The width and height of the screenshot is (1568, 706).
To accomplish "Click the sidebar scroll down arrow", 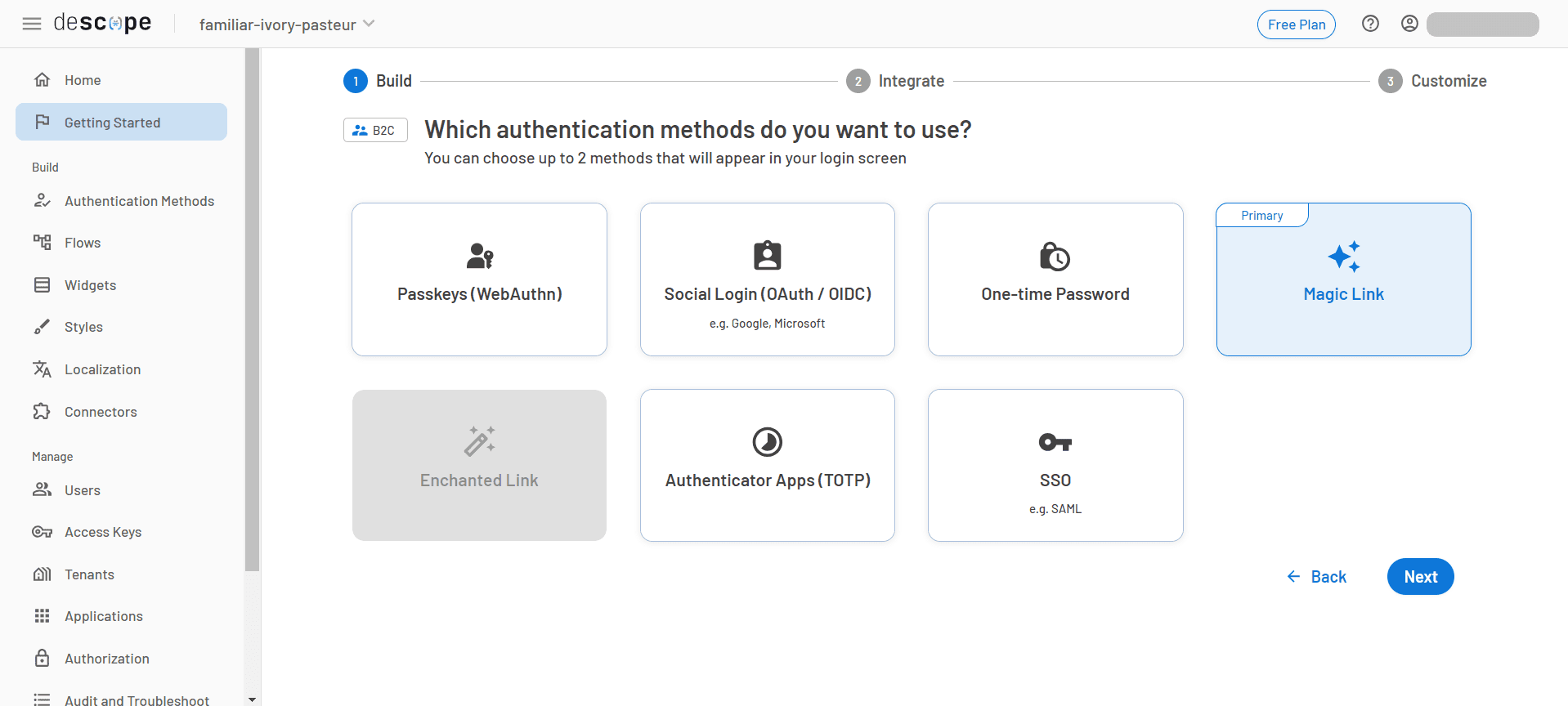I will tap(252, 699).
